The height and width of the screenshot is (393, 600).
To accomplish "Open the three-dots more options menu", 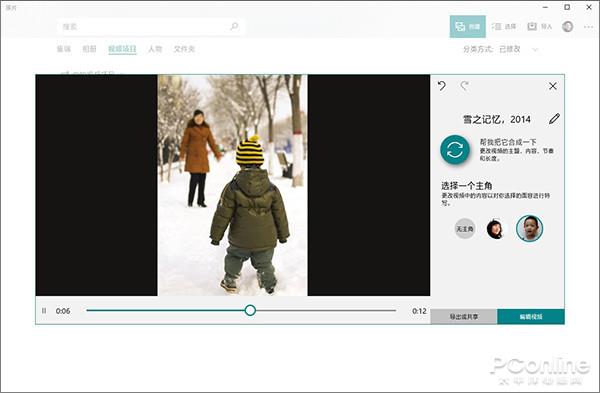I will (x=589, y=27).
